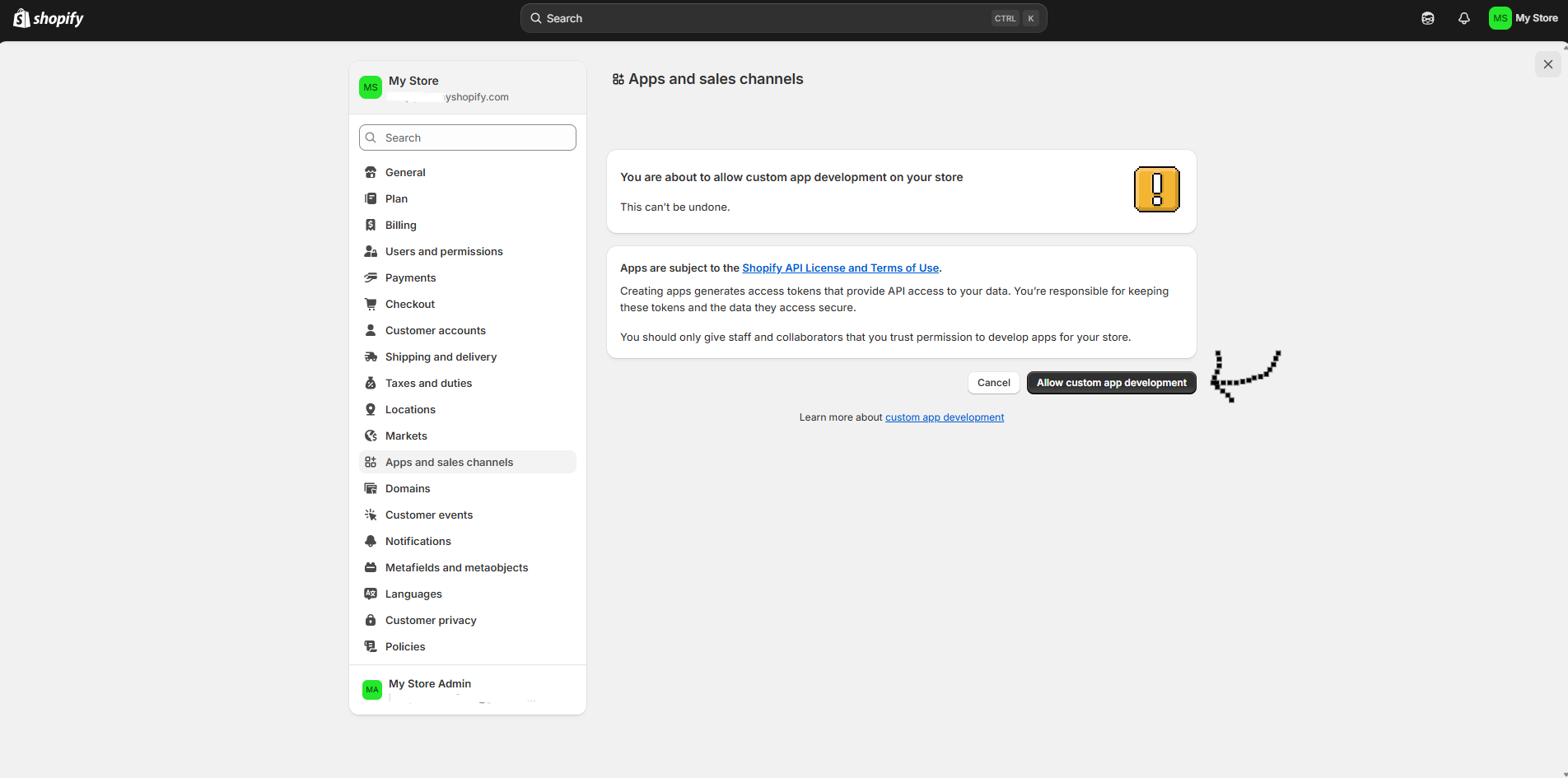Click the Markets globe icon

coord(371,436)
